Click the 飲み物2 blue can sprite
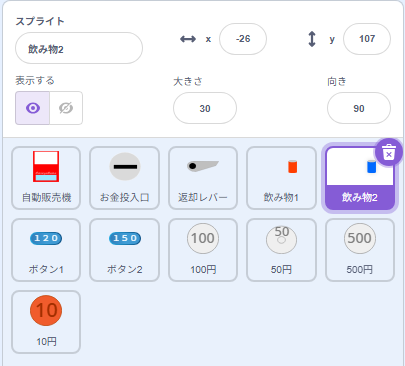 pos(359,179)
